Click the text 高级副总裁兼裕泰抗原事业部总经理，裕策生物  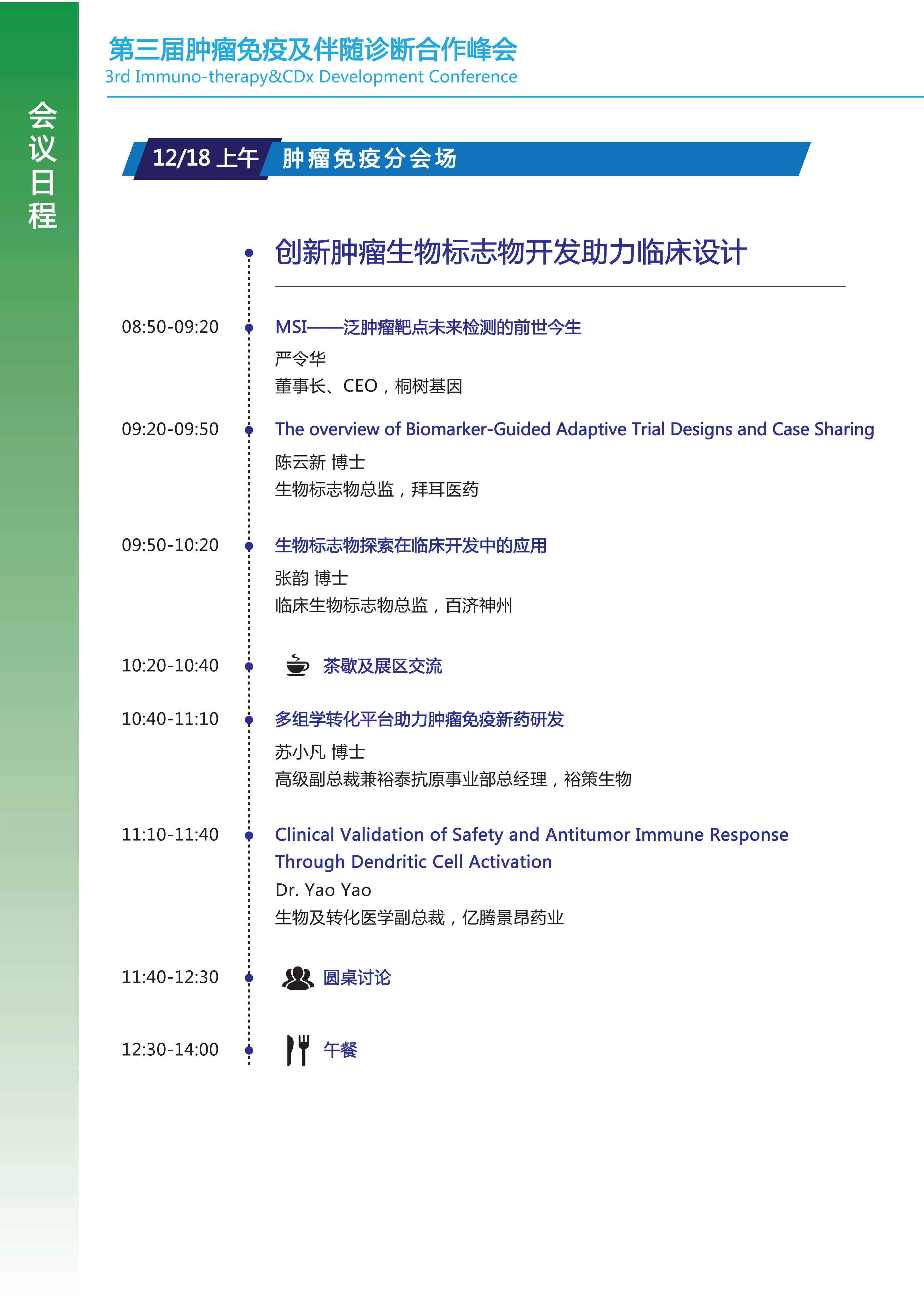453,779
